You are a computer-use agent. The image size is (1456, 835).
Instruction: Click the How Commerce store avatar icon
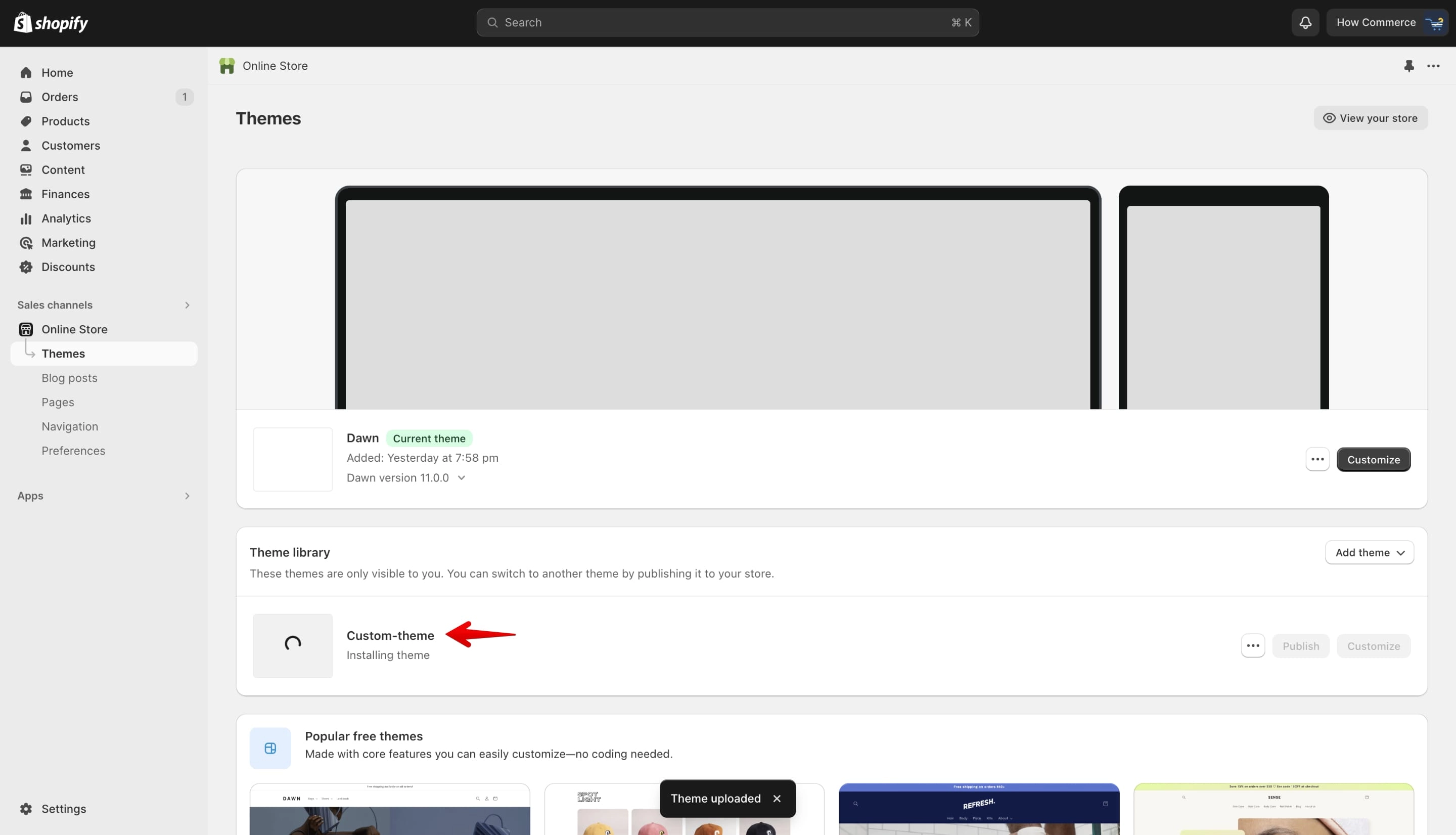(x=1434, y=22)
